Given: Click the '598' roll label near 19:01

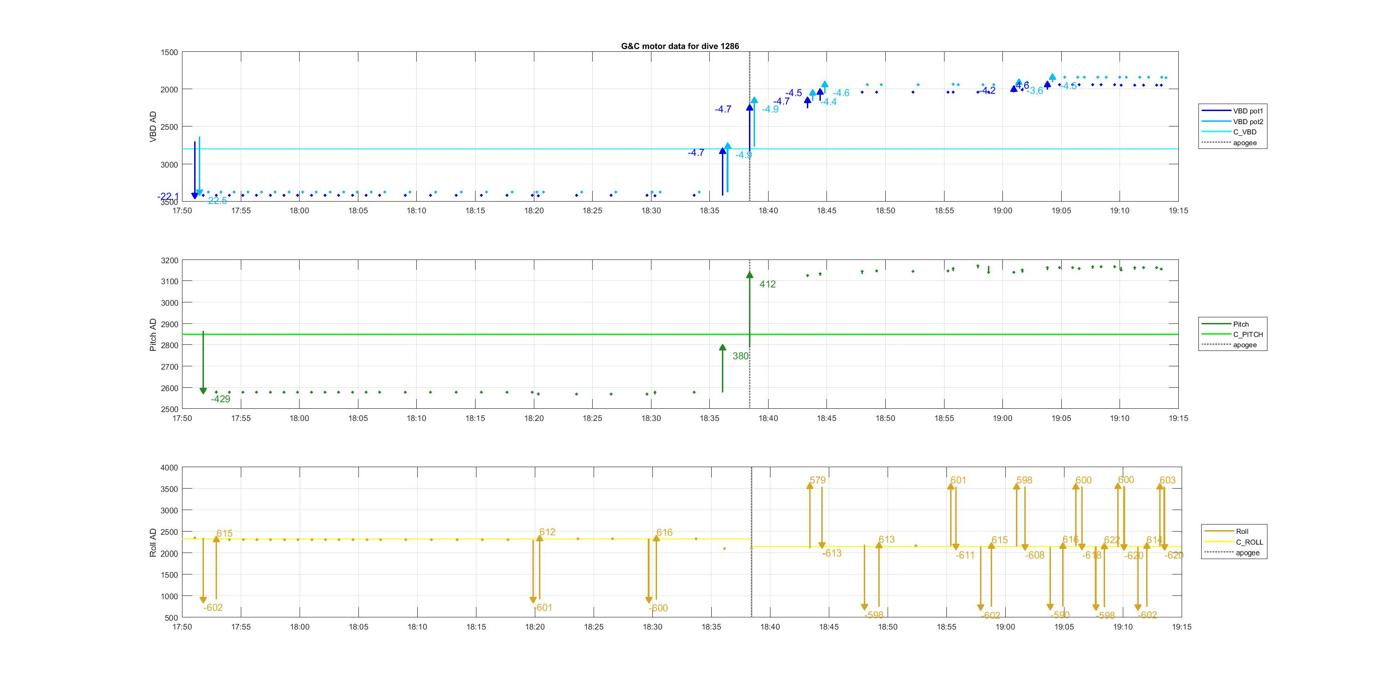Looking at the screenshot, I should 1024,480.
